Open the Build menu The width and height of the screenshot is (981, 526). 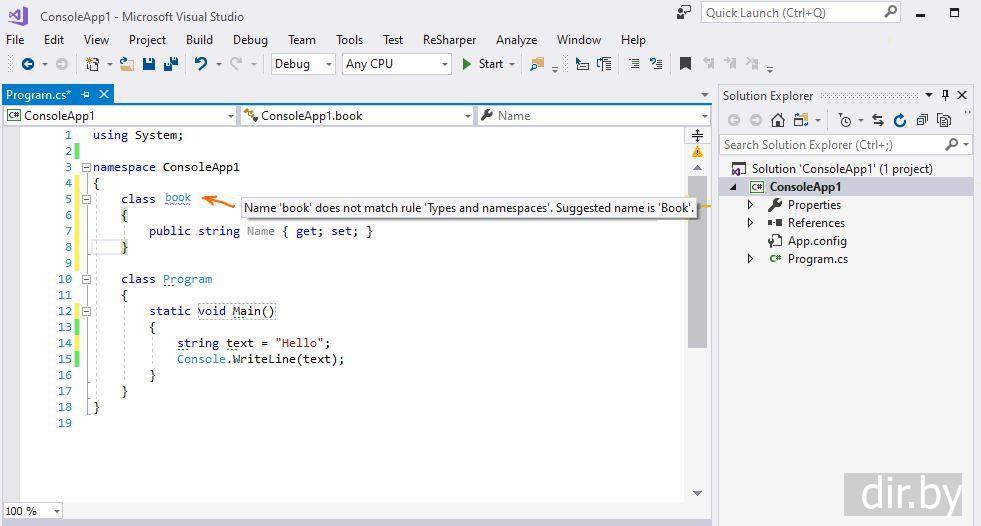coord(199,40)
